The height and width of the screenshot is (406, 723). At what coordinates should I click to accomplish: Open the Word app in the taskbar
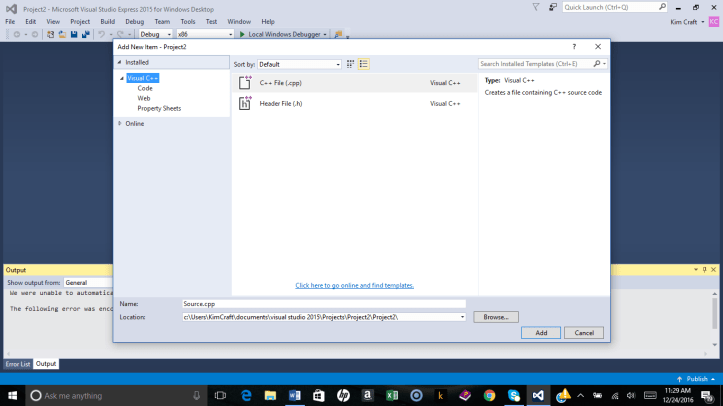coord(294,395)
